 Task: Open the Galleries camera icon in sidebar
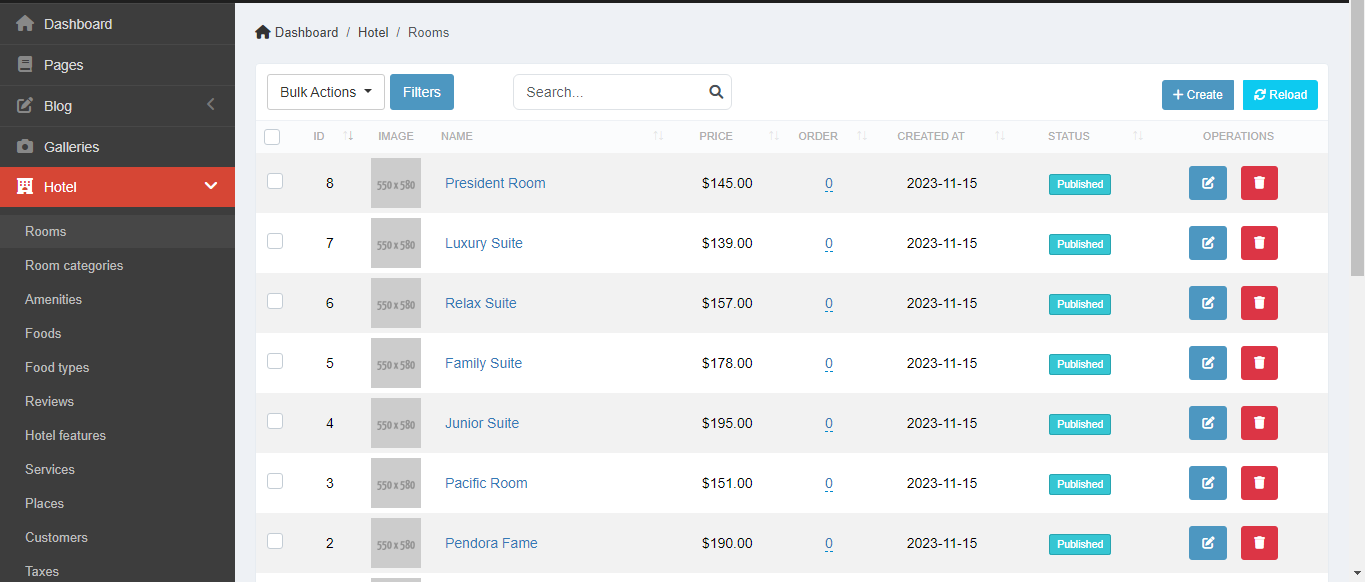tap(26, 147)
